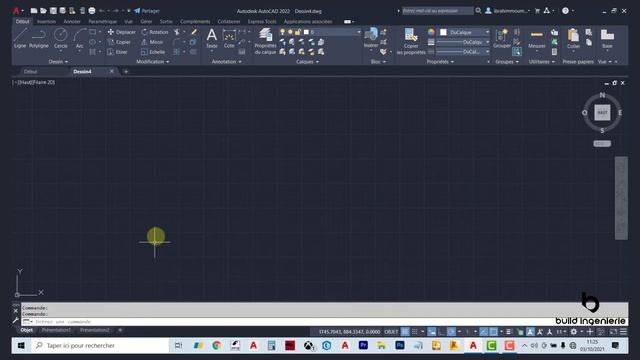Click the Partager share button
640x360 pixels.
(x=147, y=11)
